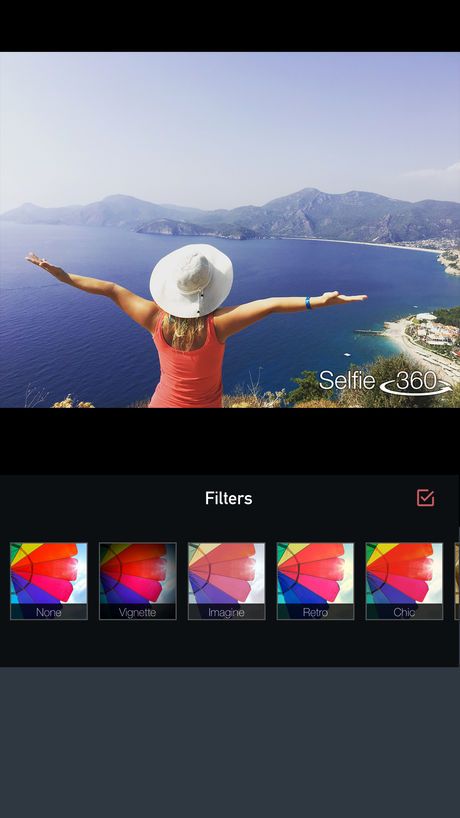Apply the Retro filter

tap(315, 581)
